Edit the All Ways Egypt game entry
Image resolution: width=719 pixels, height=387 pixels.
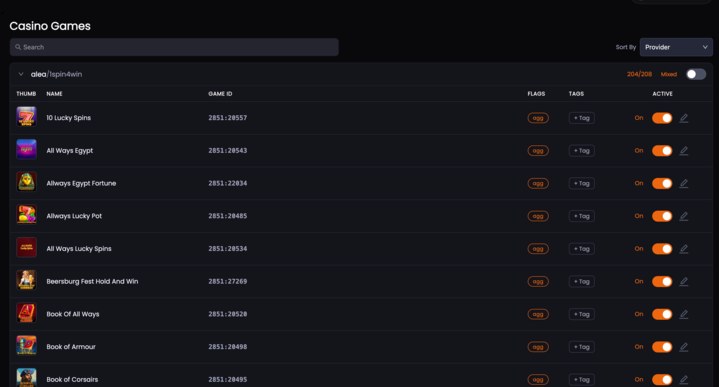pyautogui.click(x=684, y=151)
